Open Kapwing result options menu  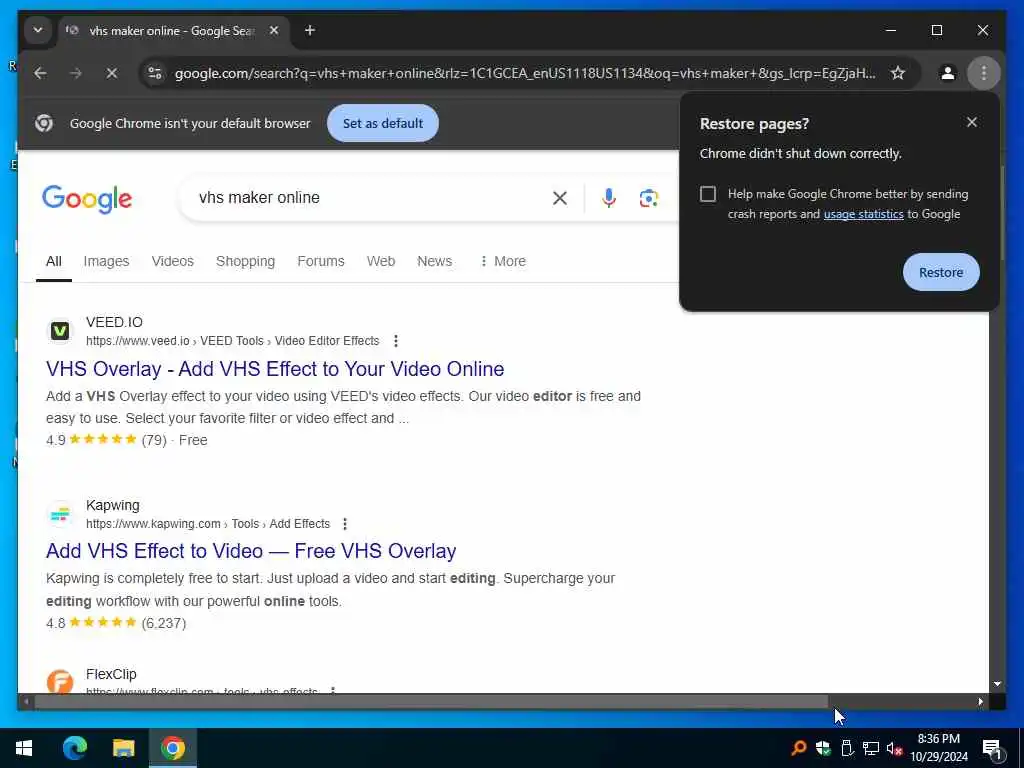pos(345,524)
